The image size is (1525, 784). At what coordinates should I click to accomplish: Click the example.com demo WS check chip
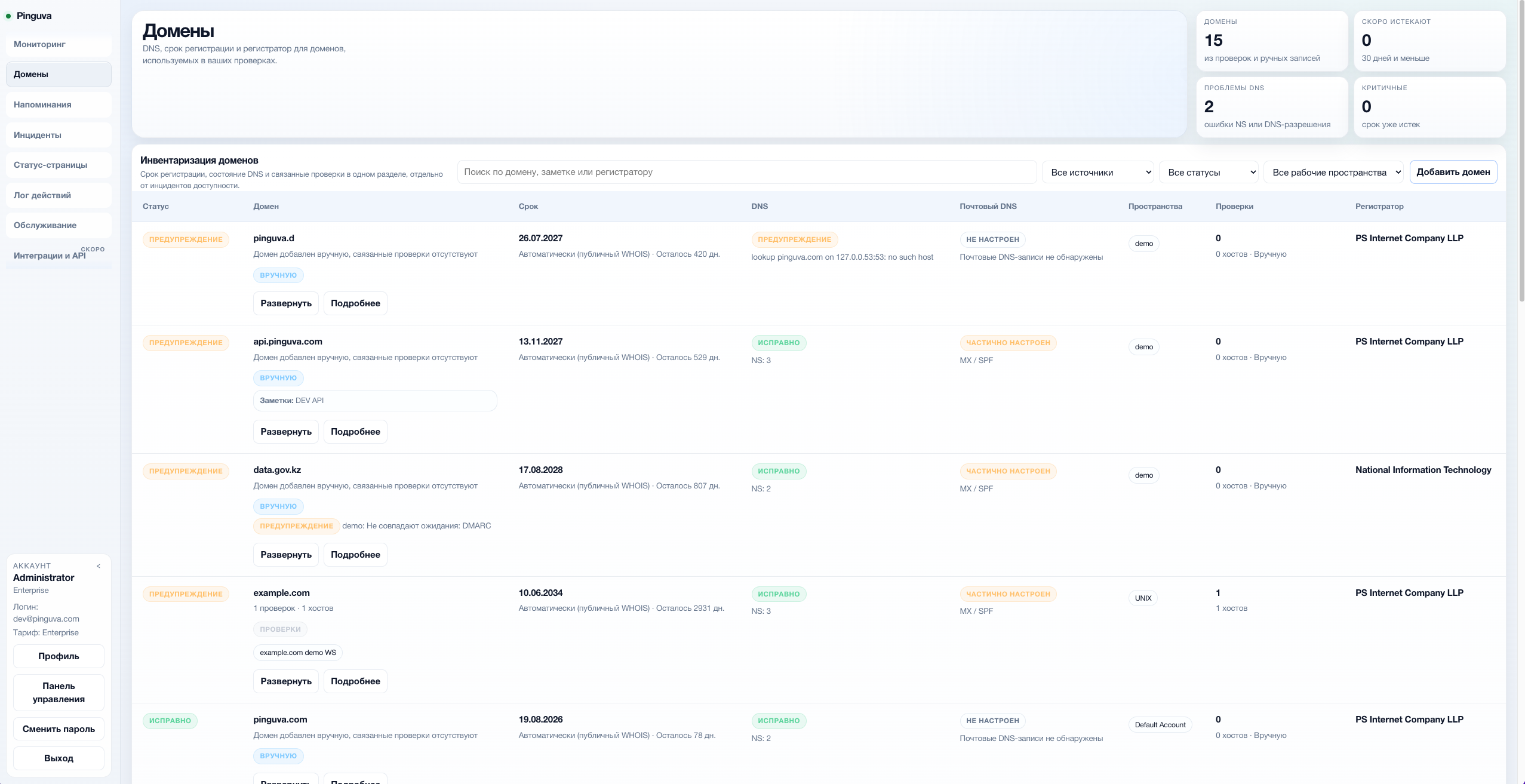point(298,653)
